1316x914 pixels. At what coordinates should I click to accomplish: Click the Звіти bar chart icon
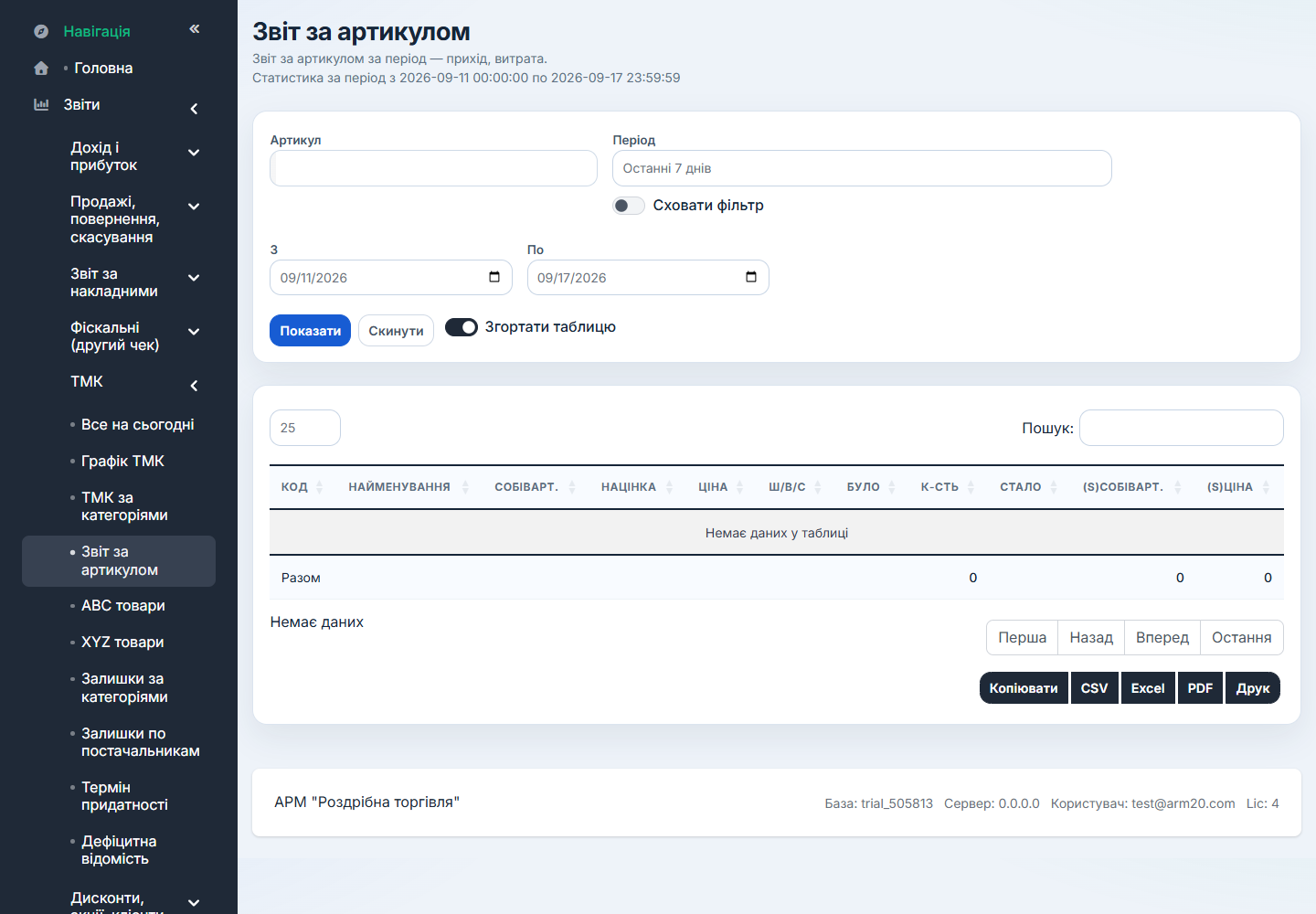[x=41, y=105]
